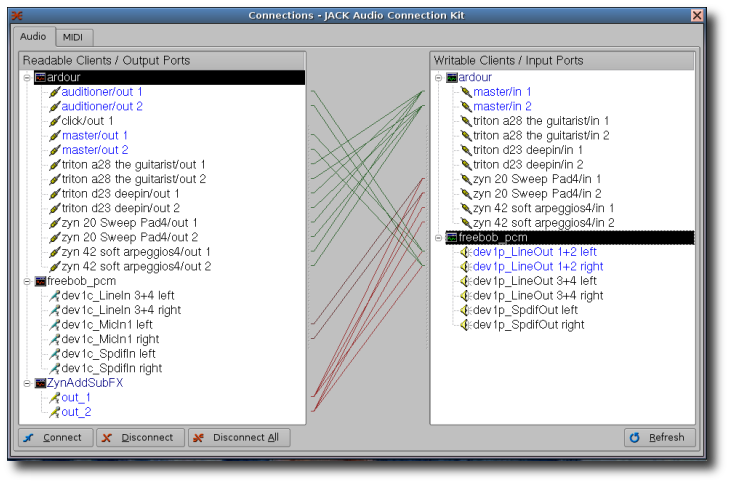Click the Disconnect All button
Viewport: 730px width, 484px height.
(239, 437)
